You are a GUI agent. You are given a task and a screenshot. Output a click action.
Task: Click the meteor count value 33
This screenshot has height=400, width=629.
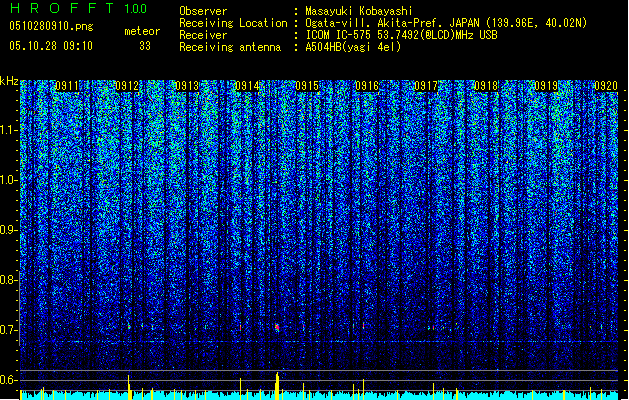tap(145, 46)
